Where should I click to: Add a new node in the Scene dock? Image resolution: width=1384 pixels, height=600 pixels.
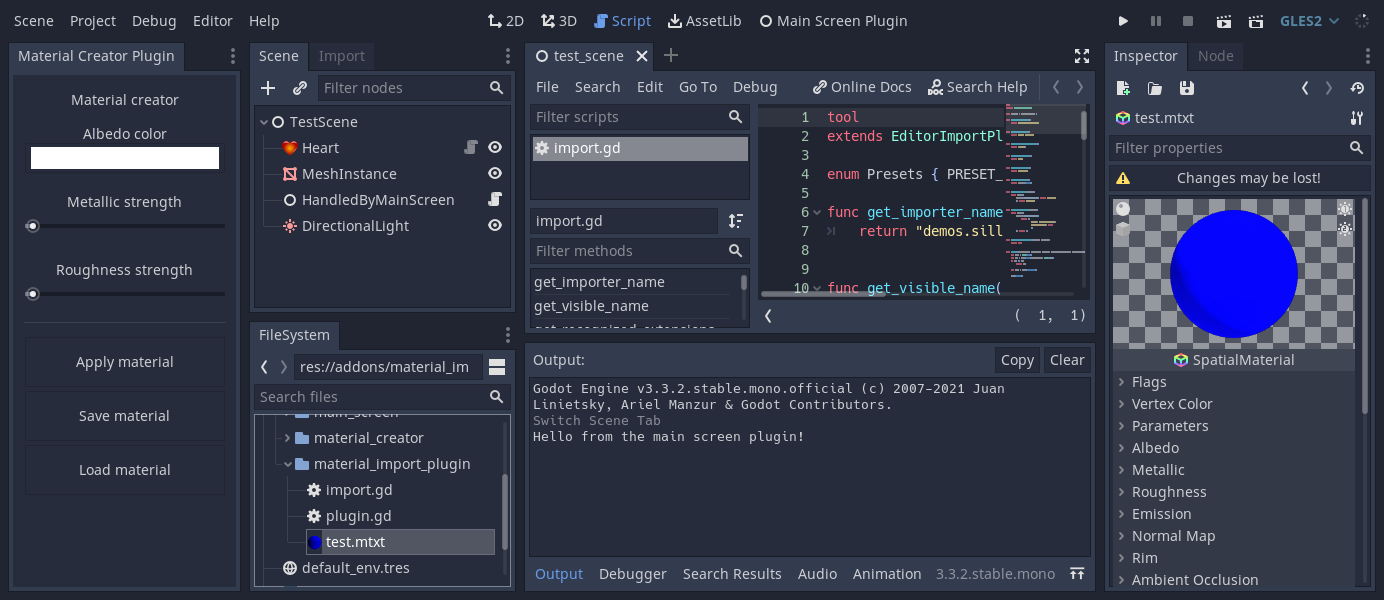pos(268,87)
